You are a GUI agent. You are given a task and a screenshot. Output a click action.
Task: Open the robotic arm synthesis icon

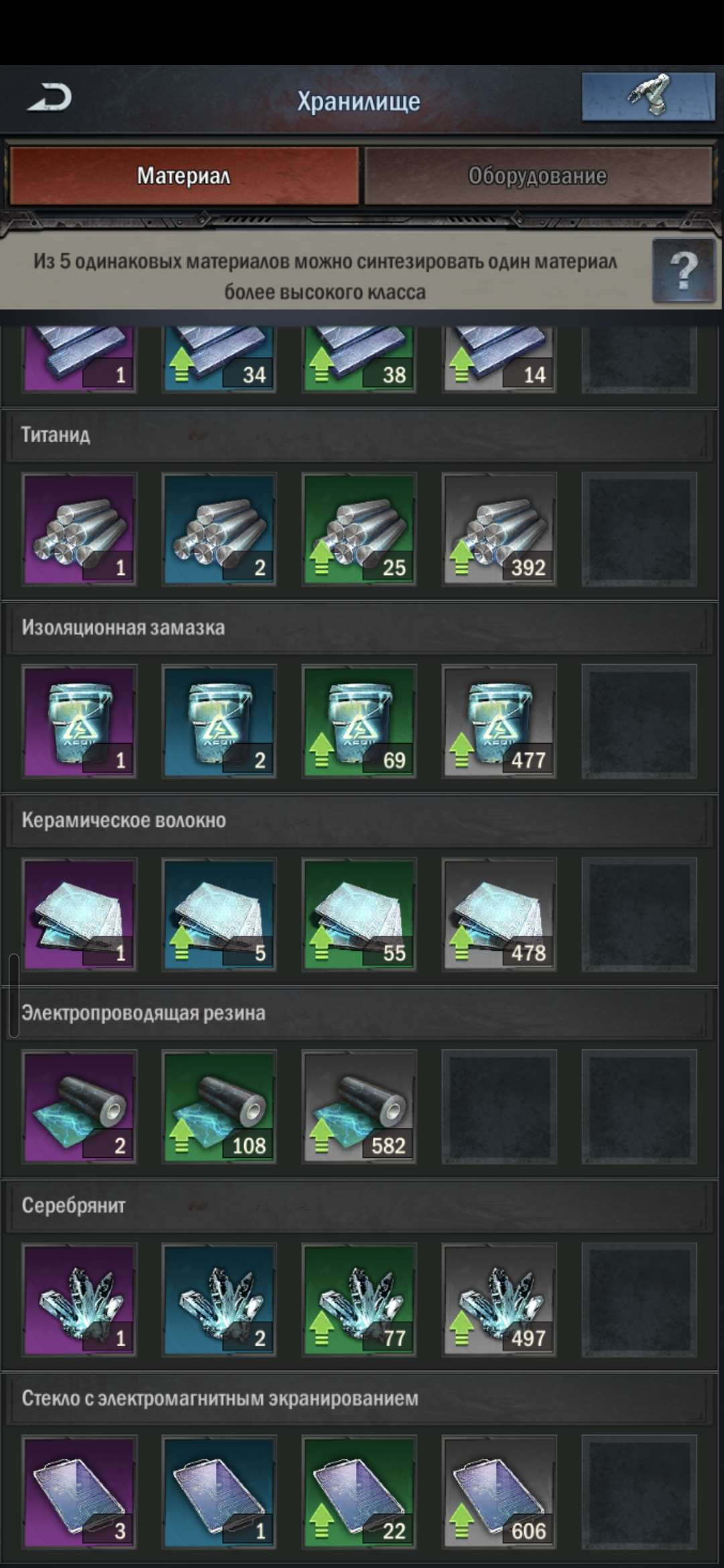coord(648,97)
